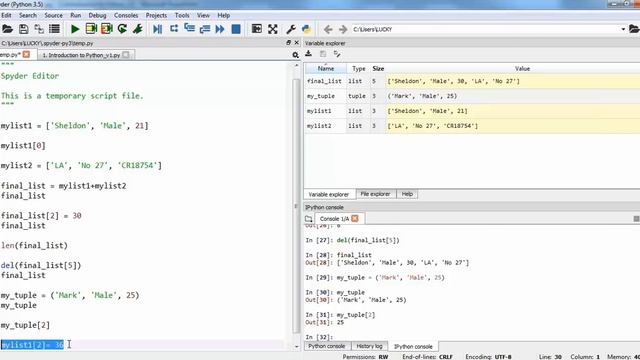Open the Source menu

tap(53, 15)
